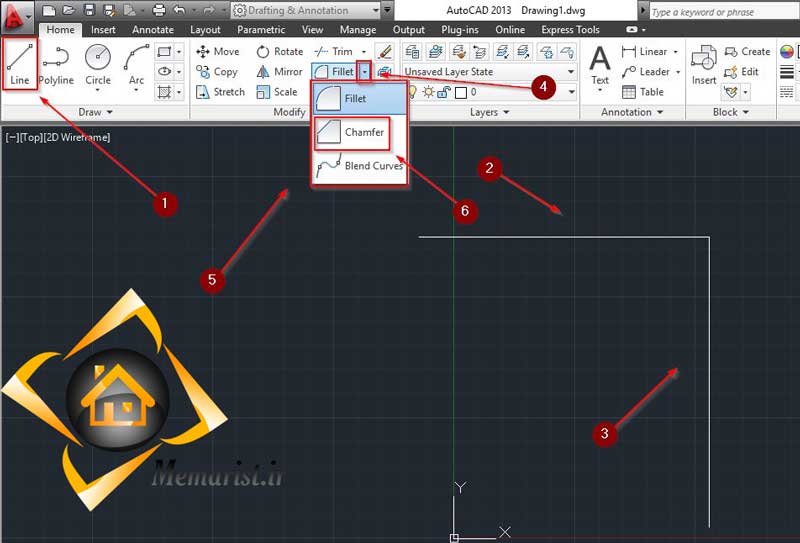Toggle layer 0 freeze sun icon
Image resolution: width=800 pixels, height=543 pixels.
tap(428, 92)
